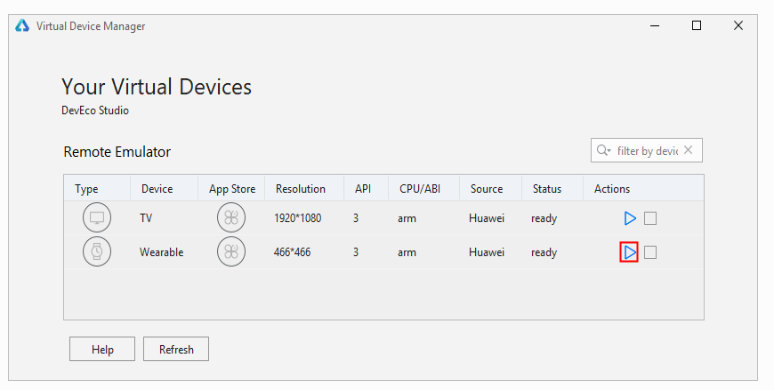Sort by the Device column header

coord(164,189)
